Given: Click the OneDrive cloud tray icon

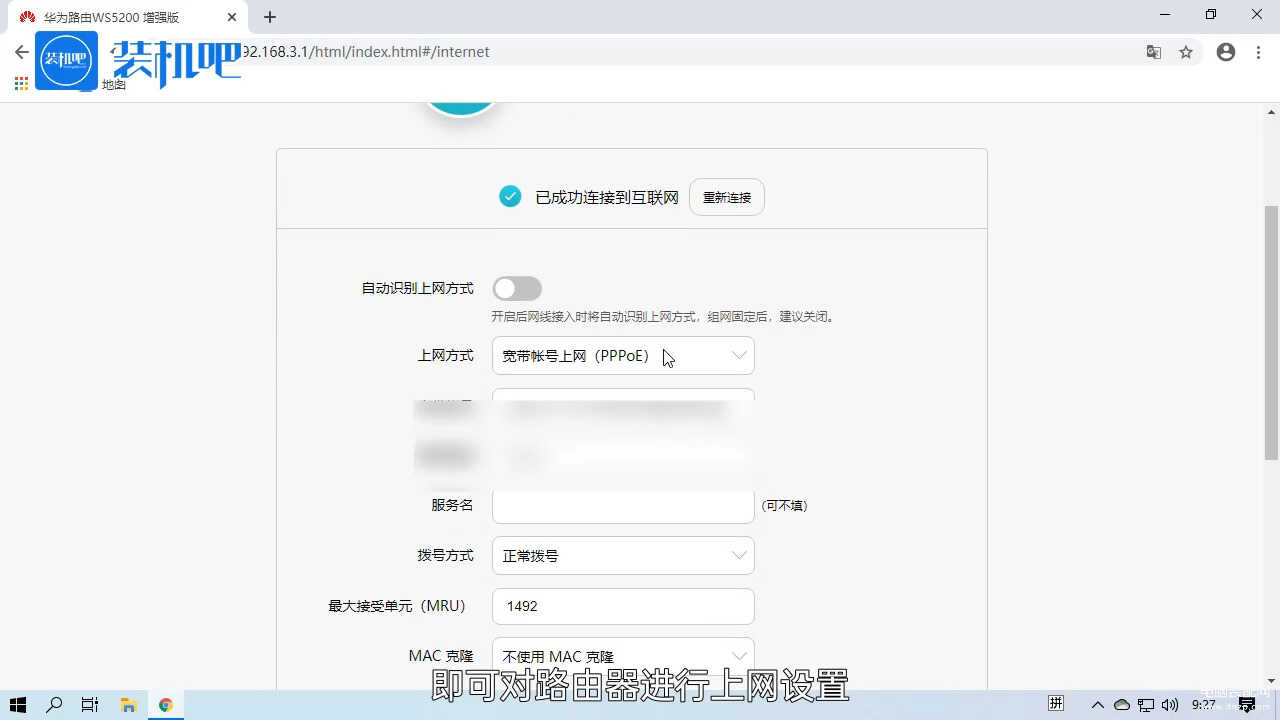Looking at the screenshot, I should [x=1122, y=705].
